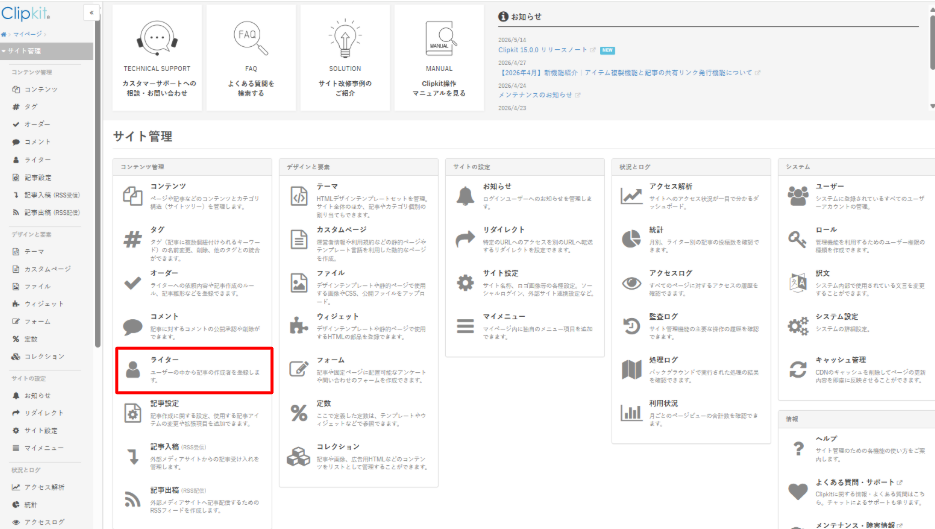Select アクセス解析 in the sidebar menu

(44, 487)
